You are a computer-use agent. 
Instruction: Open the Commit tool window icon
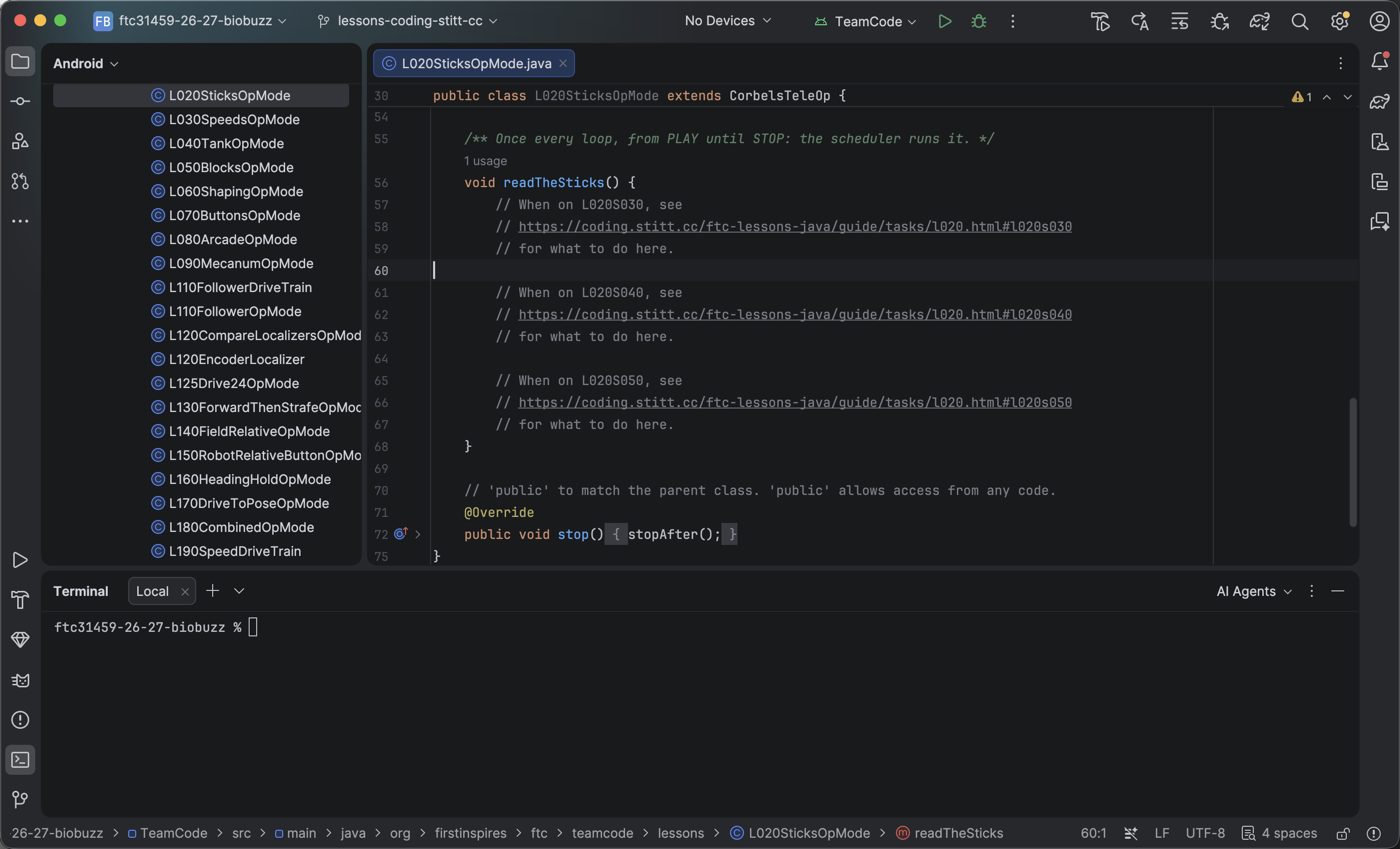pos(20,101)
